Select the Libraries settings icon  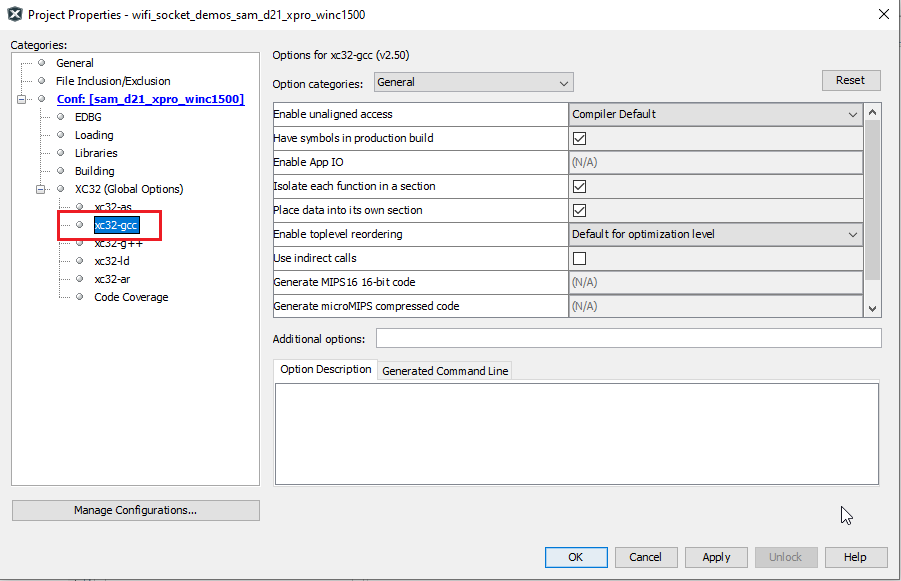click(x=60, y=152)
